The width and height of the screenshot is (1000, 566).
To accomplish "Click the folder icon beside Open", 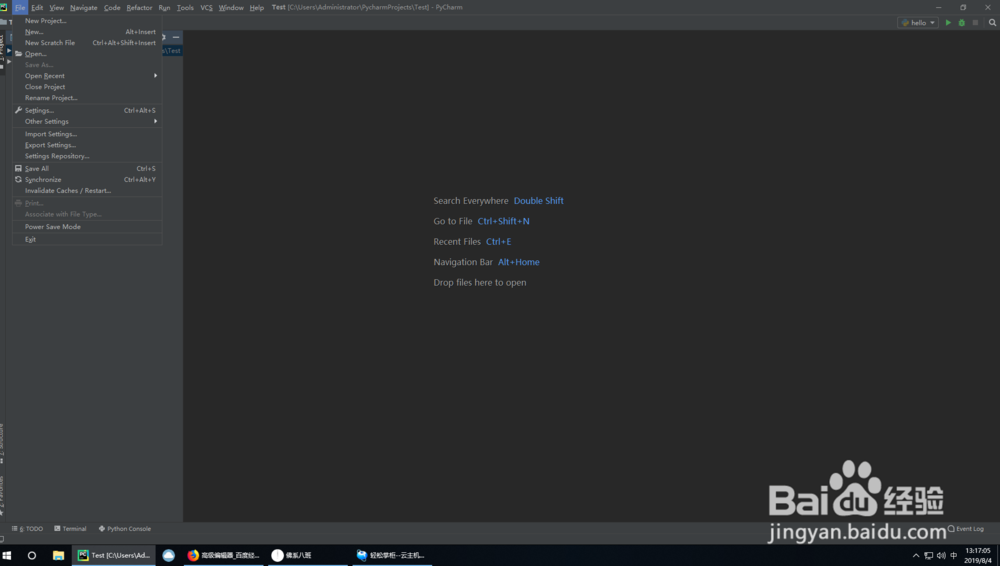I will 18,54.
